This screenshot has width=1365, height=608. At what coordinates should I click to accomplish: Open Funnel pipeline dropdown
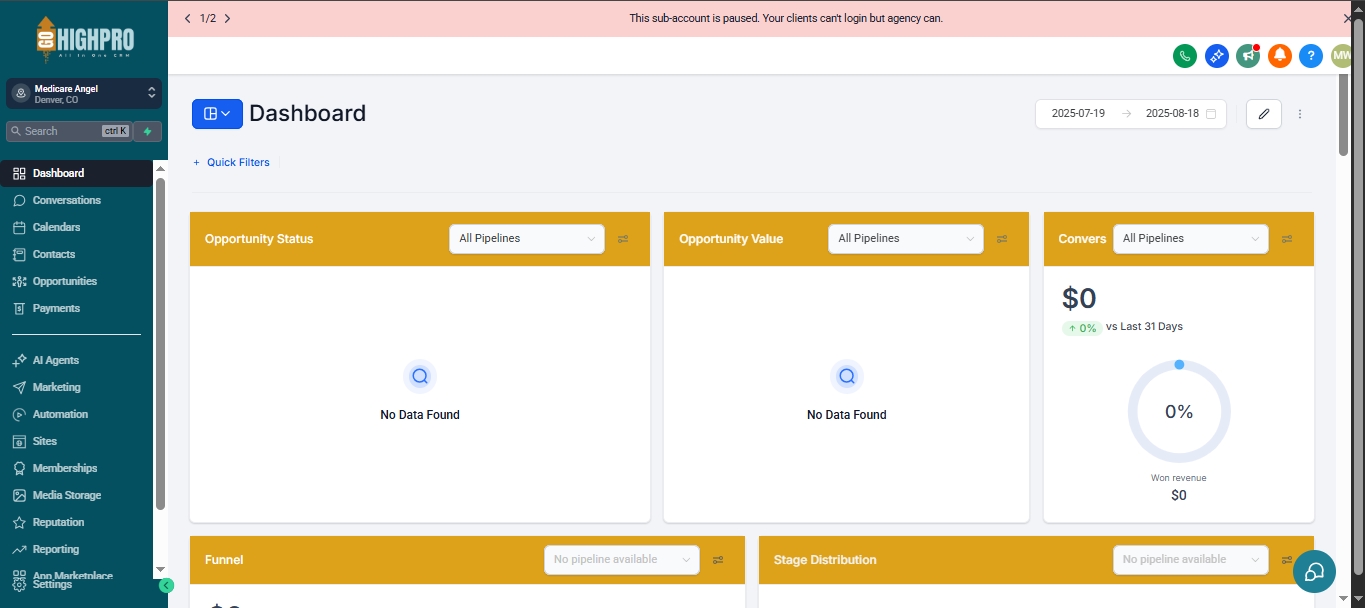coord(622,560)
